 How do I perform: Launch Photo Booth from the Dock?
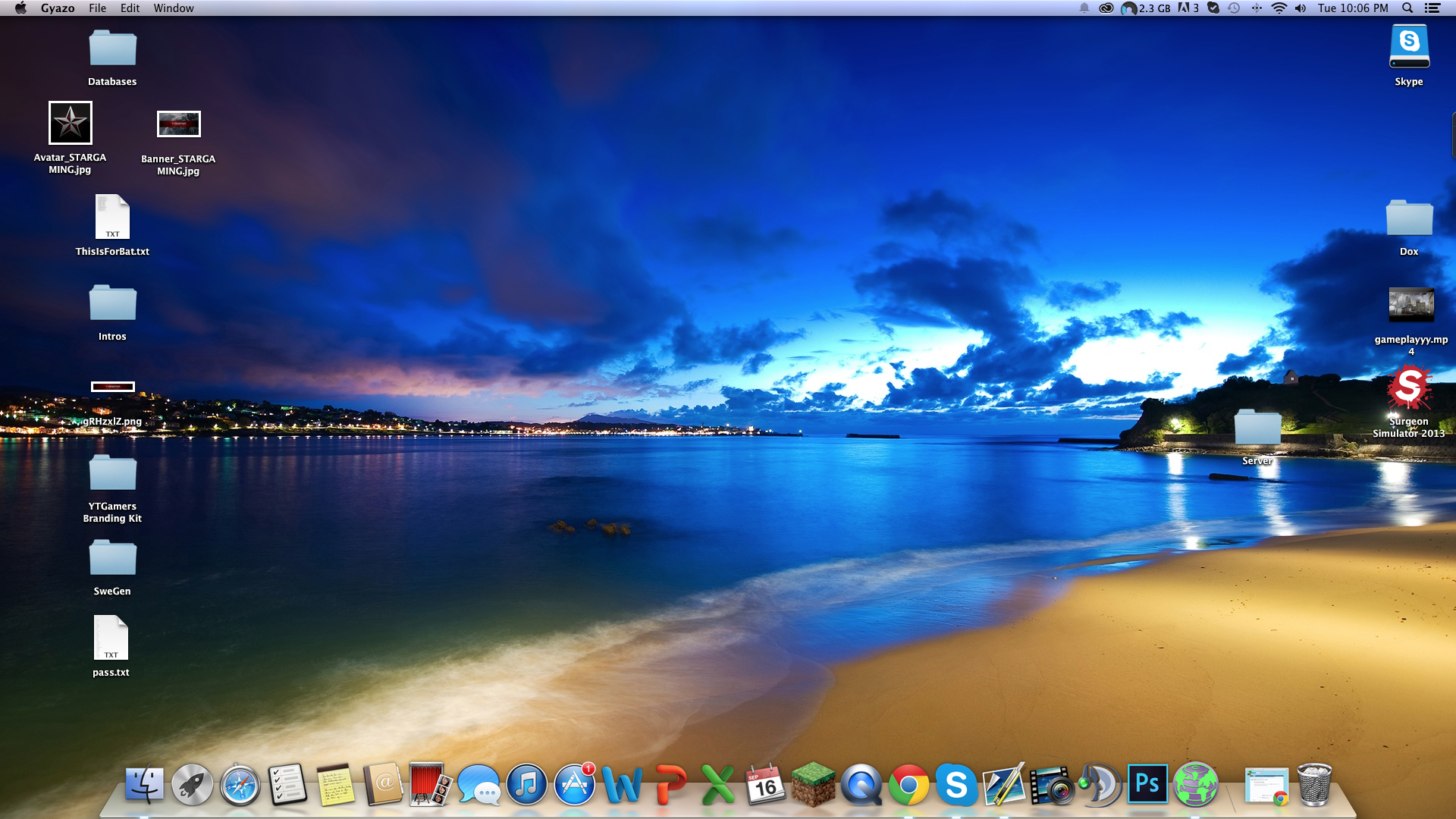click(x=430, y=785)
